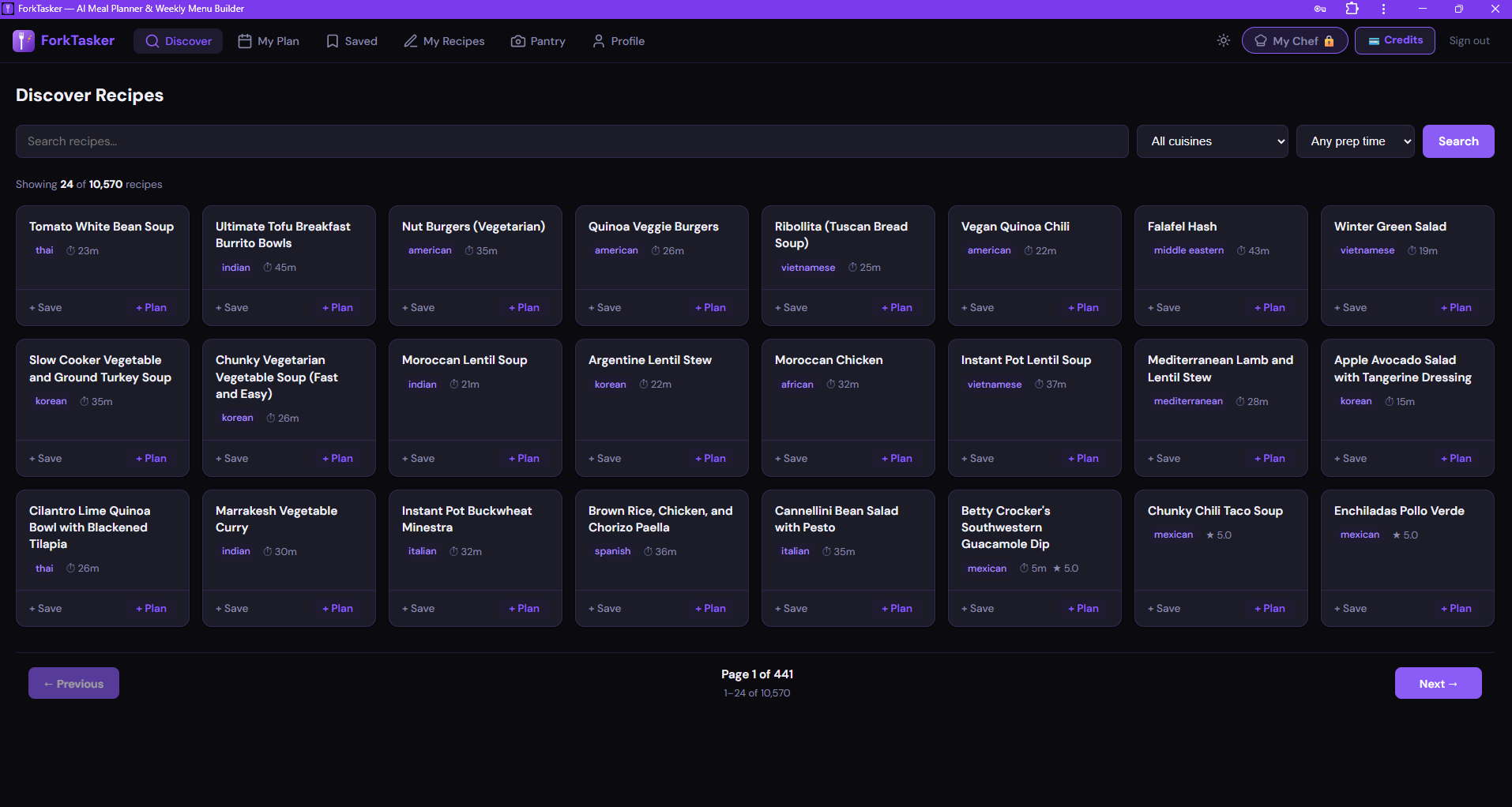The image size is (1512, 807).
Task: Open the My Recipes tab
Action: pyautogui.click(x=445, y=41)
